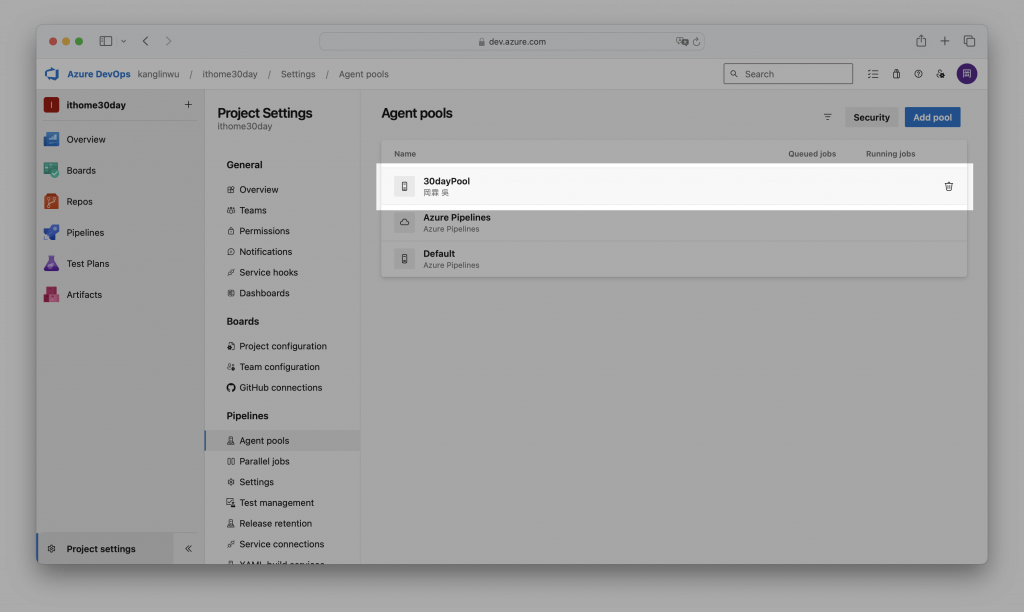This screenshot has width=1024, height=612.
Task: Focus the Search input field
Action: [x=788, y=74]
